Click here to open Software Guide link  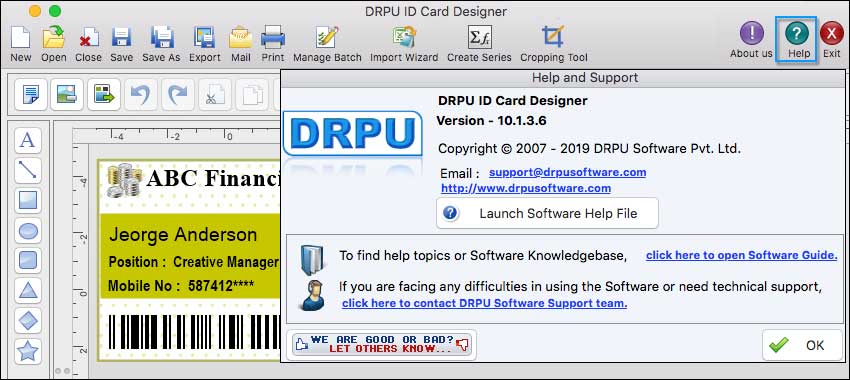coord(742,255)
